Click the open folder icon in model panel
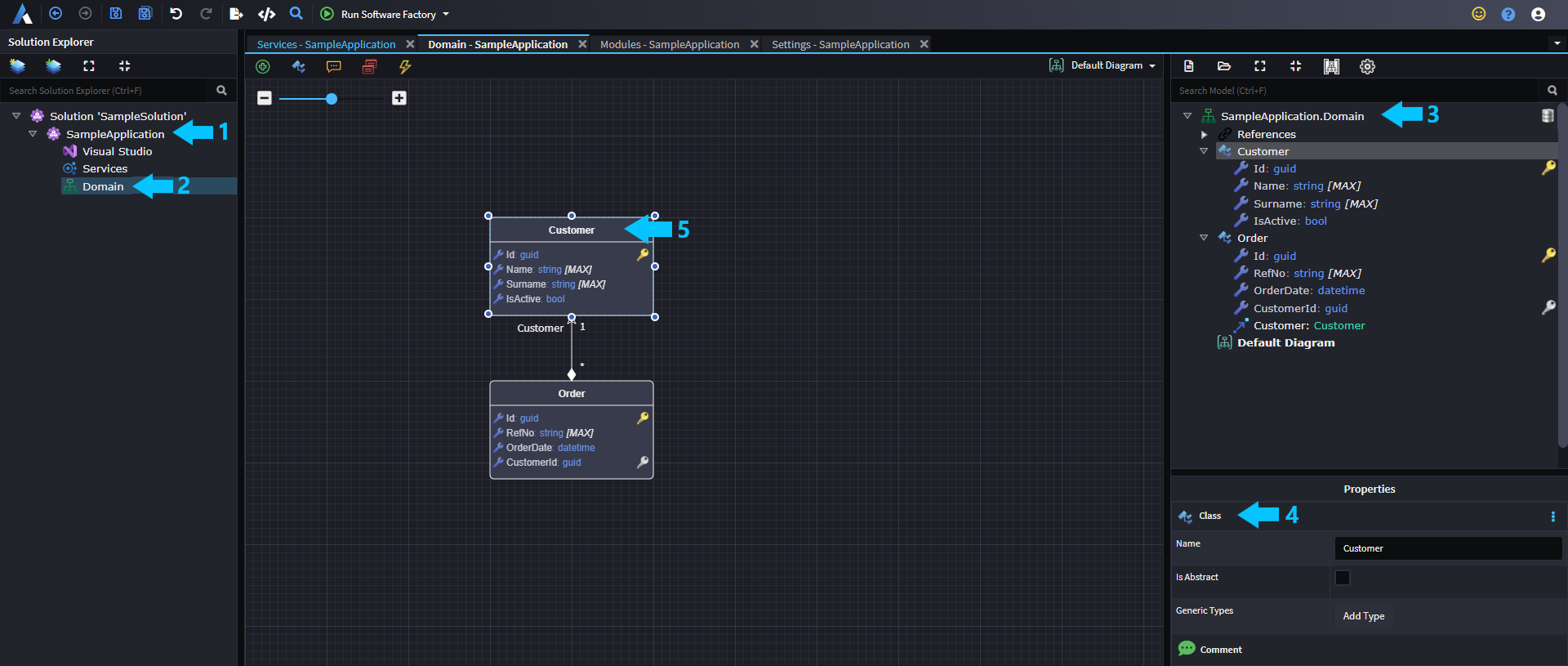Image resolution: width=1568 pixels, height=666 pixels. (x=1224, y=66)
